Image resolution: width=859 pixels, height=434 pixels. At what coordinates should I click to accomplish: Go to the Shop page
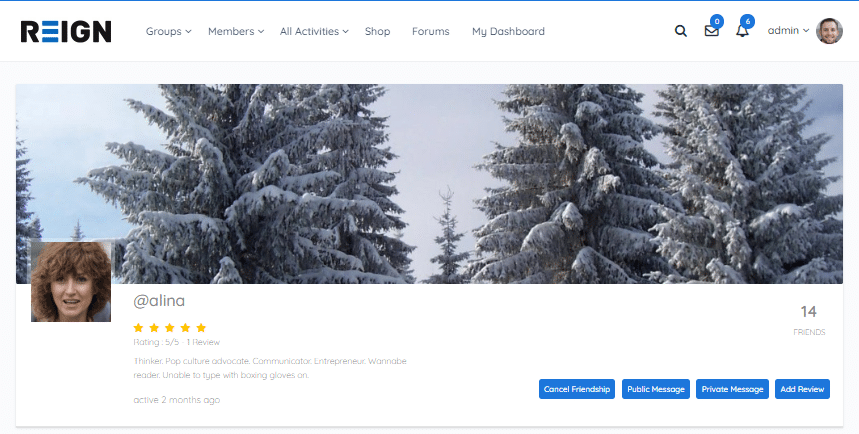(x=377, y=31)
